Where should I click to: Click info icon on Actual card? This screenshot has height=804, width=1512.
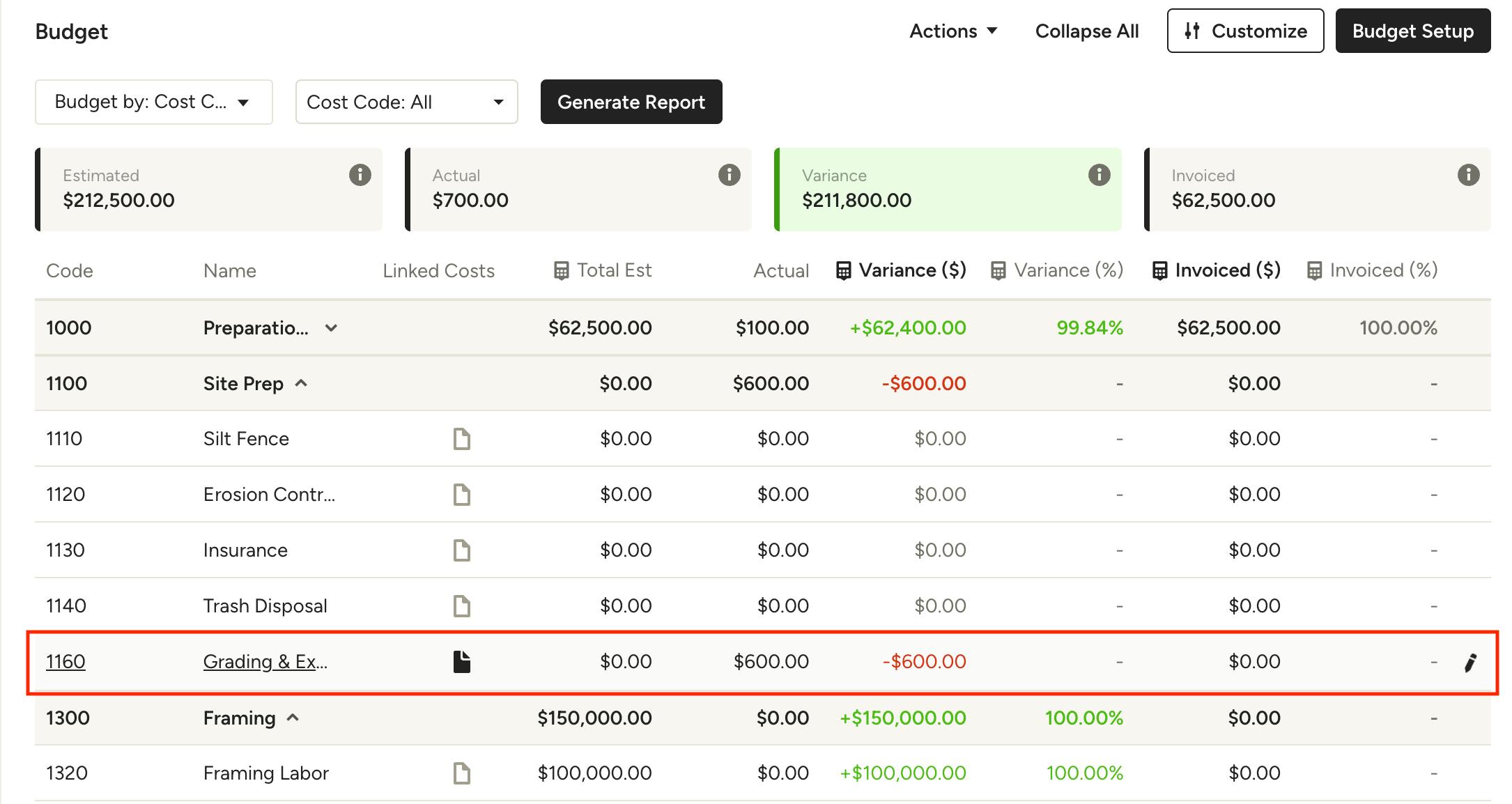(729, 174)
